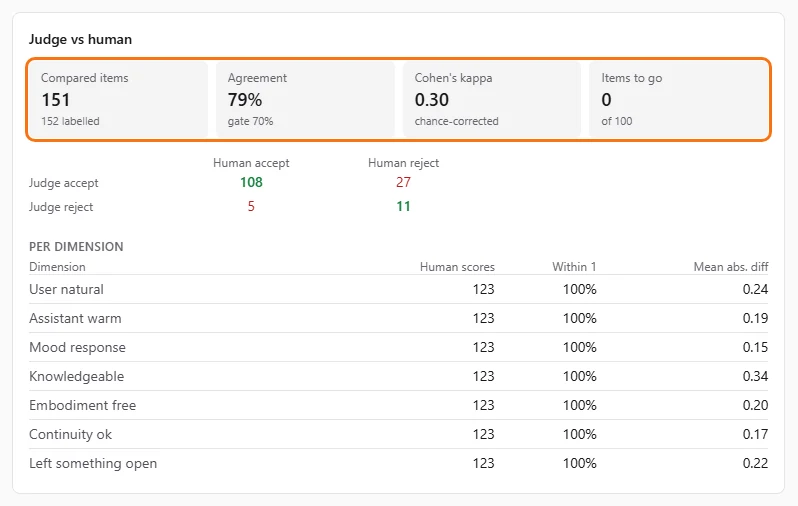
Task: Click the 'Human accept' column header
Action: pyautogui.click(x=251, y=163)
